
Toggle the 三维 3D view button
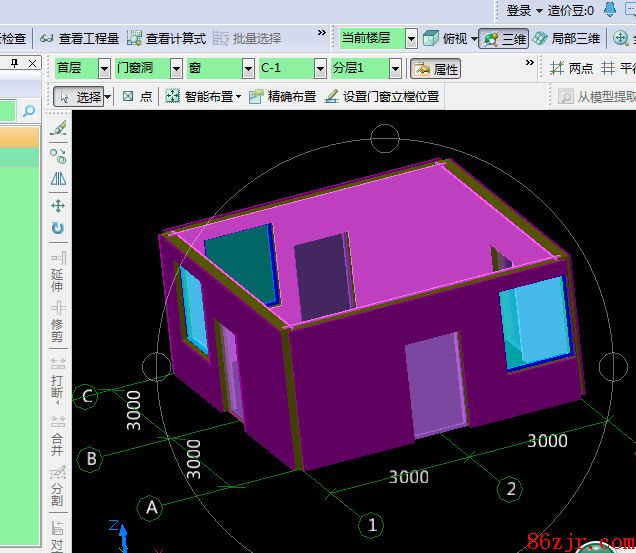tap(504, 38)
